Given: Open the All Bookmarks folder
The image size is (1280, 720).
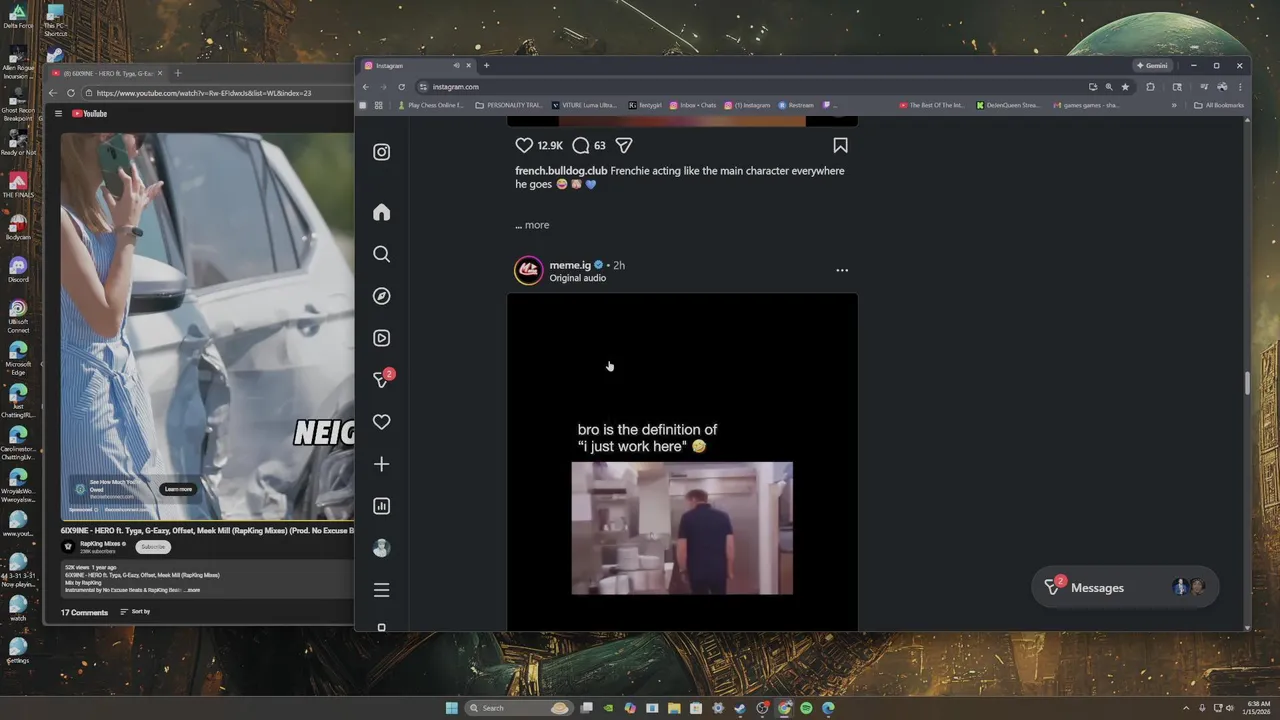Looking at the screenshot, I should point(1219,105).
